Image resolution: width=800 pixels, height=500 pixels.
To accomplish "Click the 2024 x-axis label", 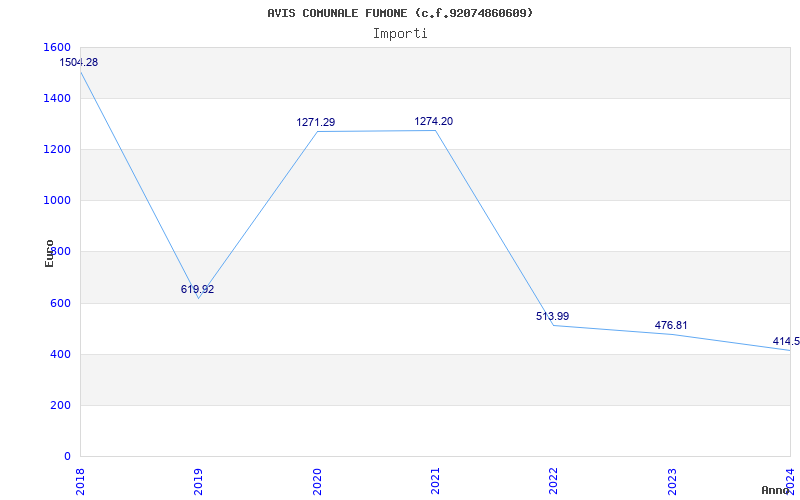I will tap(790, 481).
